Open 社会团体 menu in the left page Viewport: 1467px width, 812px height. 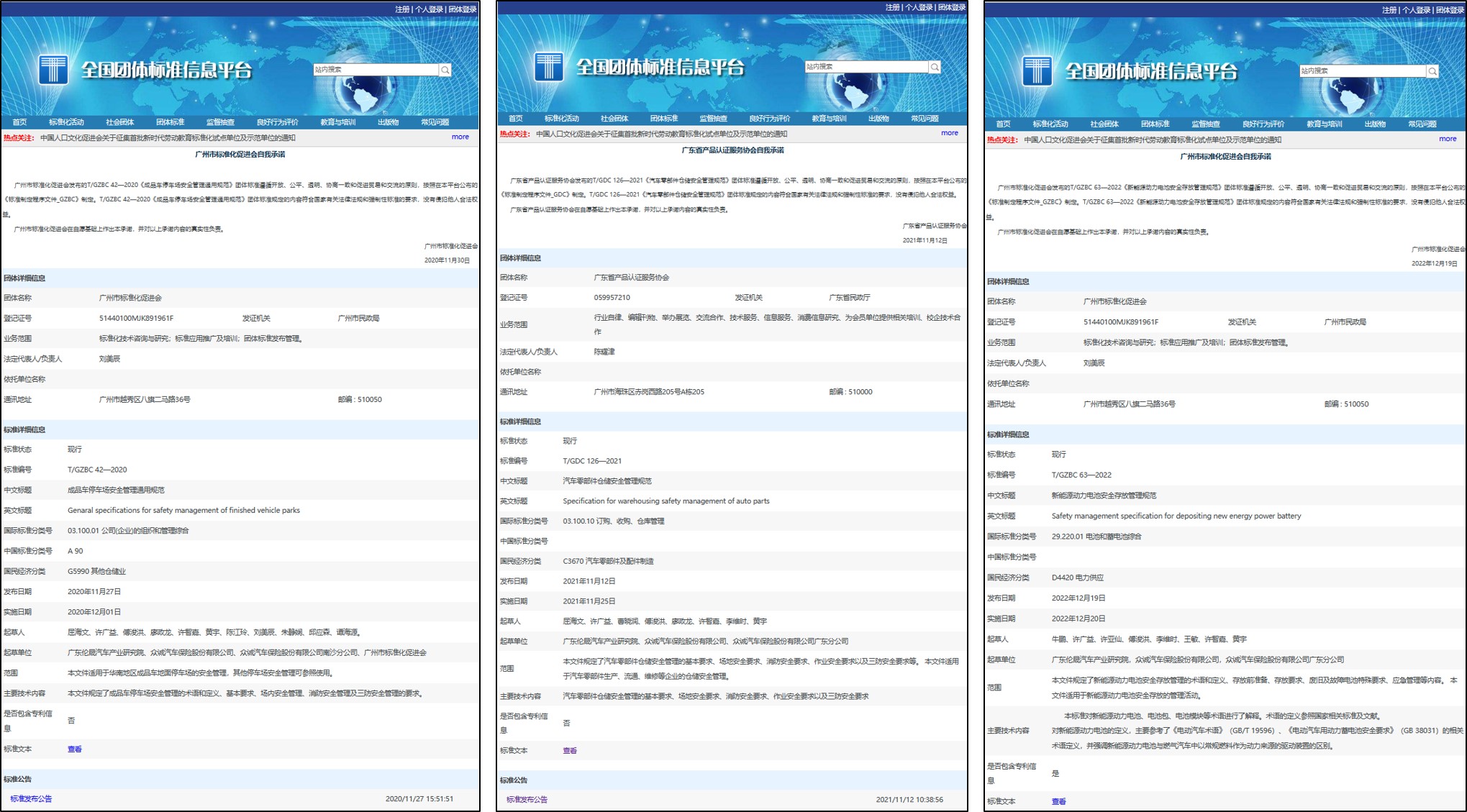point(119,122)
